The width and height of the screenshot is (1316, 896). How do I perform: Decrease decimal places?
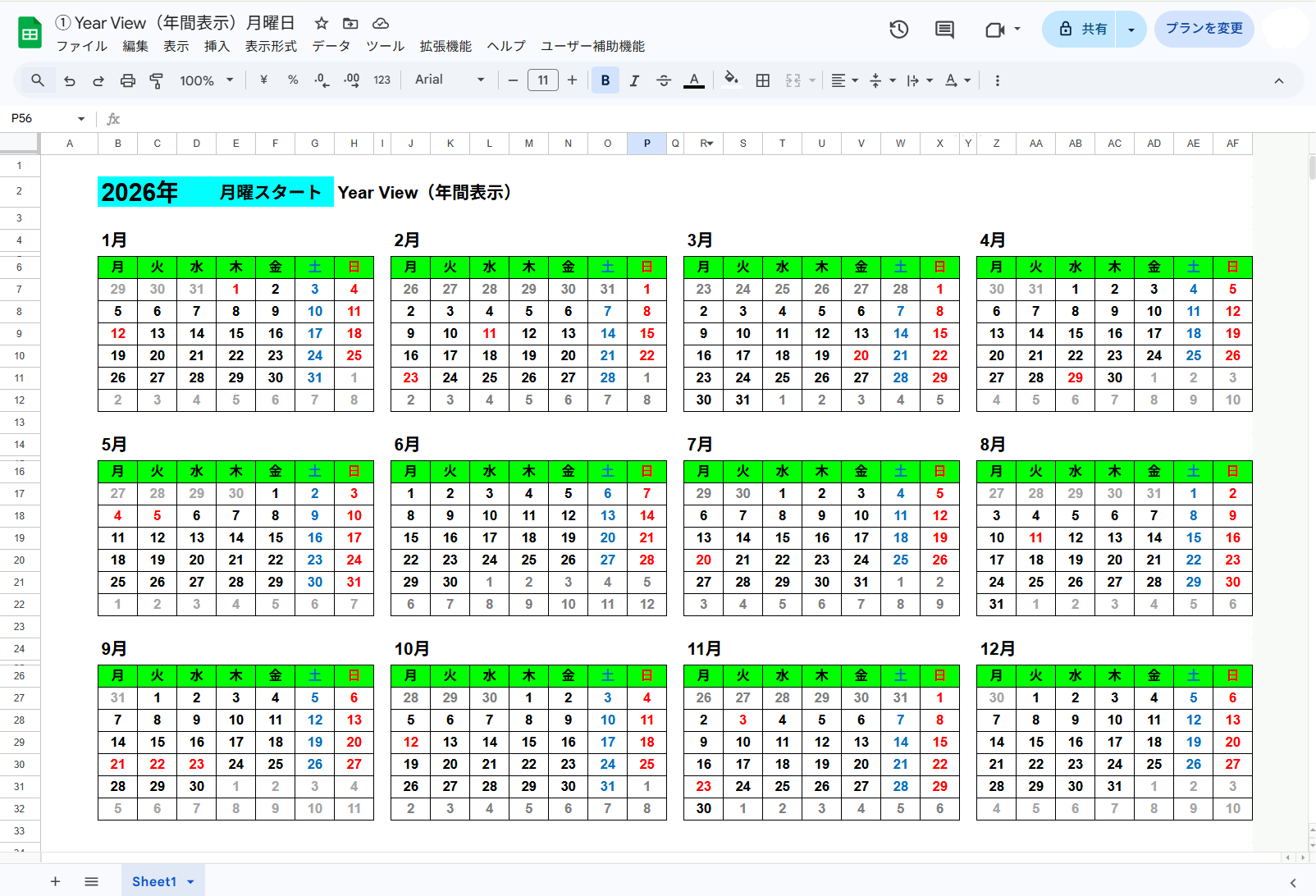(321, 80)
